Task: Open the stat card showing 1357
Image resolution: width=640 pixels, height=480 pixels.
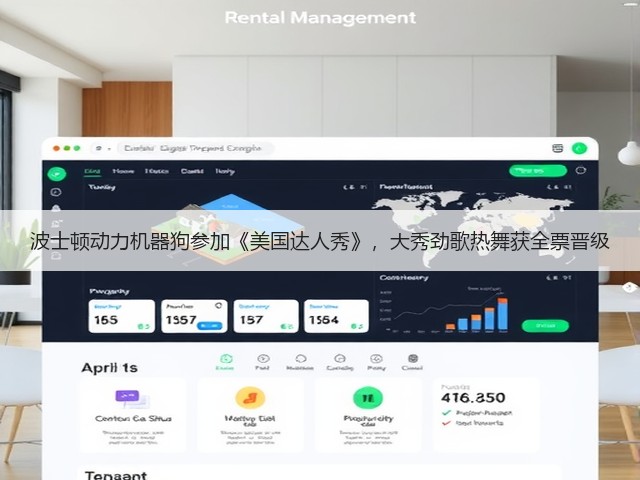Action: pyautogui.click(x=194, y=316)
